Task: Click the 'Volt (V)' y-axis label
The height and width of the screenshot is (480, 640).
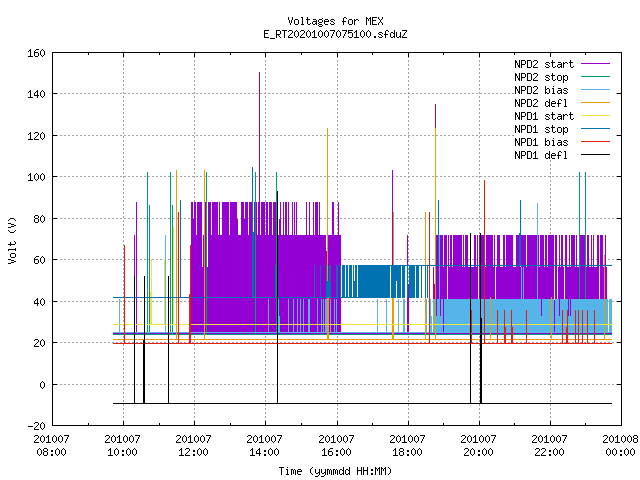Action: click(13, 240)
